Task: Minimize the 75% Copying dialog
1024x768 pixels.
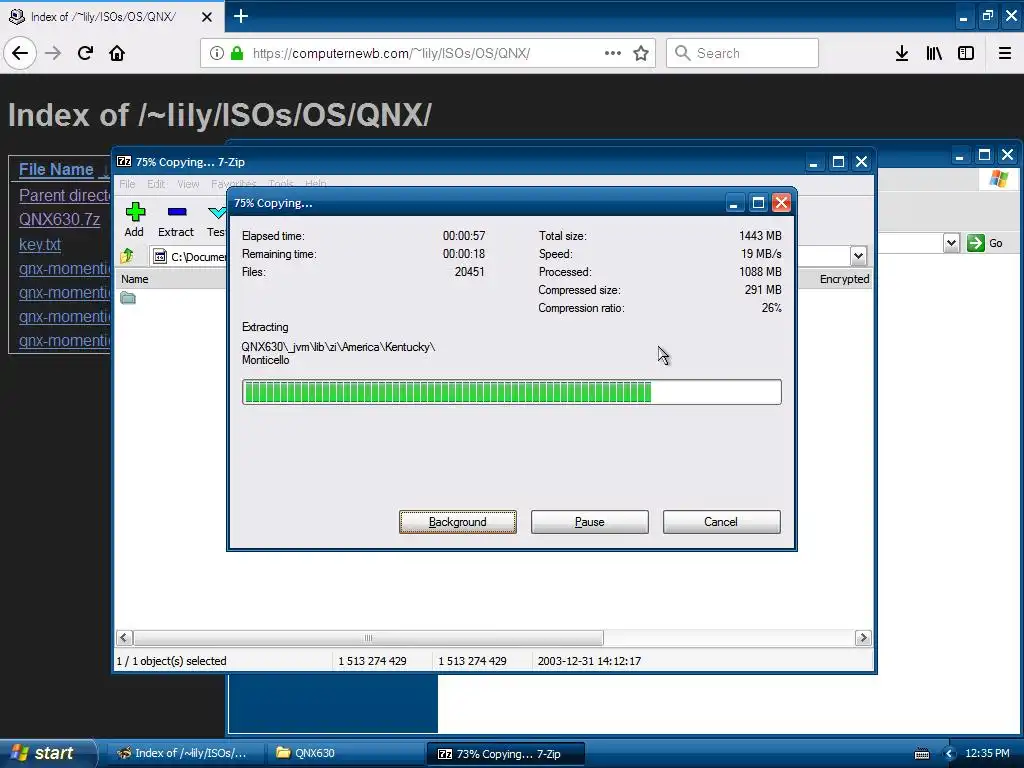Action: 734,203
